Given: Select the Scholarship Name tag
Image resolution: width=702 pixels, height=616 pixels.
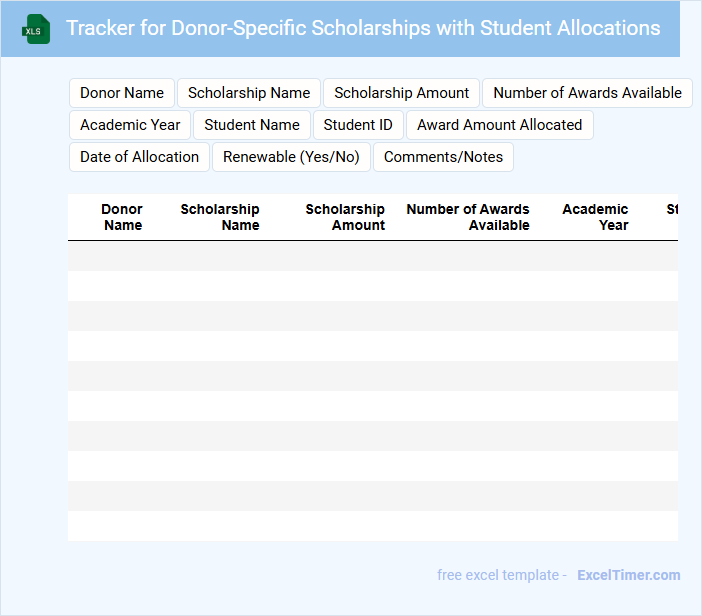Looking at the screenshot, I should pos(249,93).
